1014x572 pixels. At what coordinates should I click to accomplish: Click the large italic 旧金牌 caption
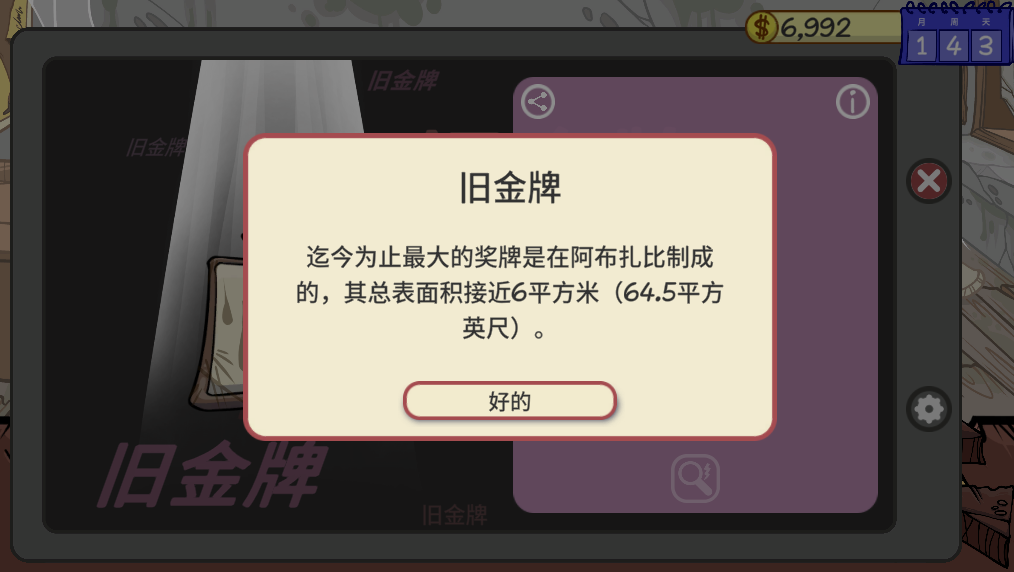pyautogui.click(x=211, y=475)
